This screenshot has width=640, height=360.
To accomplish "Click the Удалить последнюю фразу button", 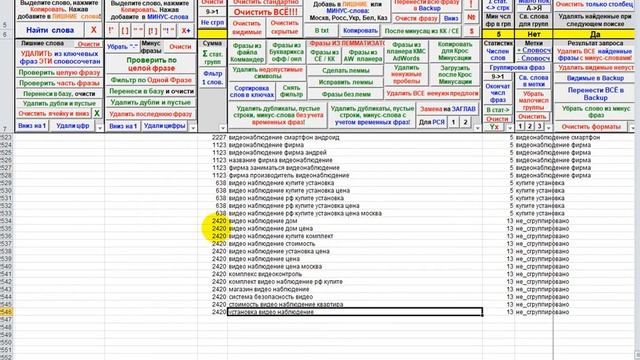I will 151,114.
